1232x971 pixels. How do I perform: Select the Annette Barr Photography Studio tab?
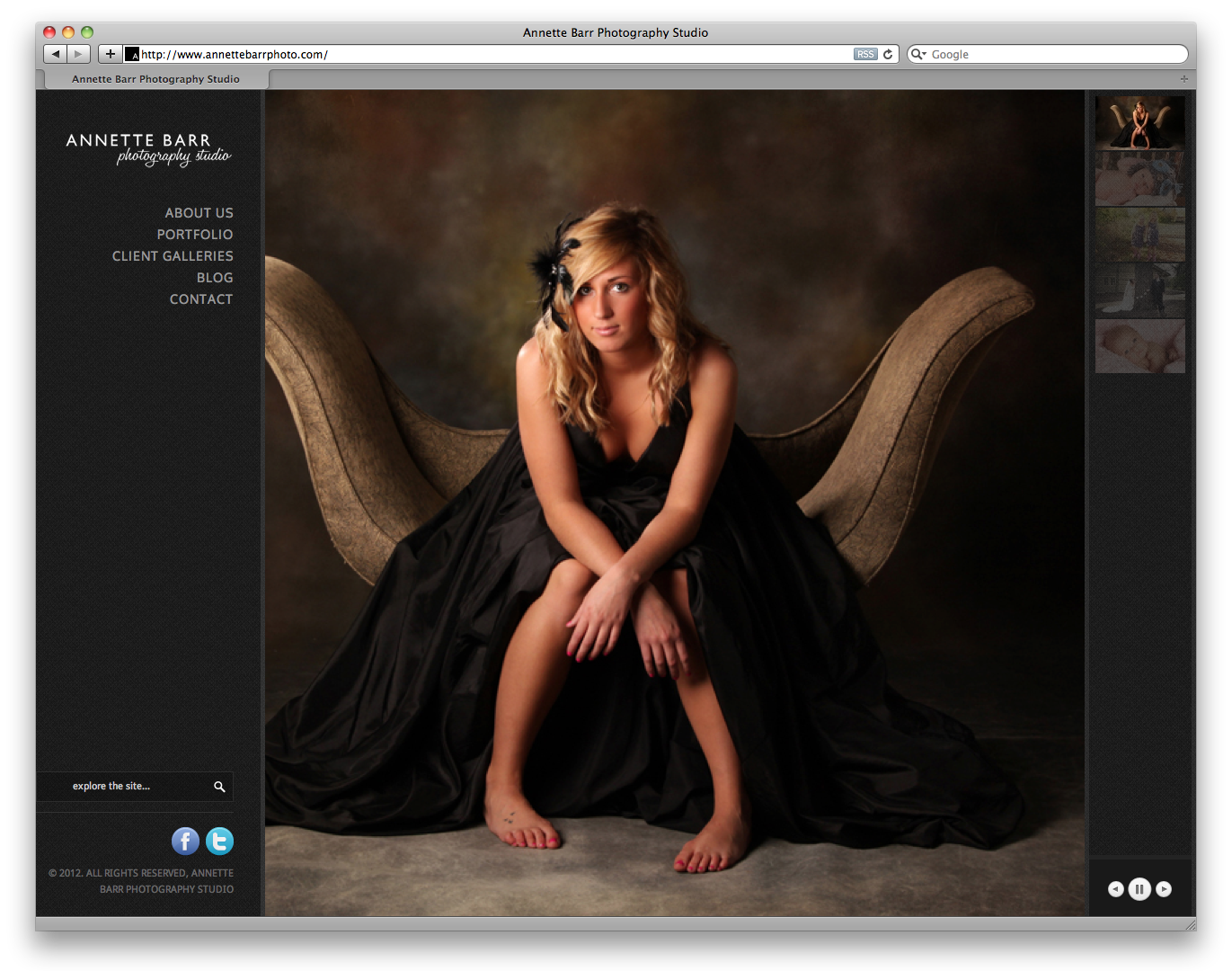[x=155, y=79]
